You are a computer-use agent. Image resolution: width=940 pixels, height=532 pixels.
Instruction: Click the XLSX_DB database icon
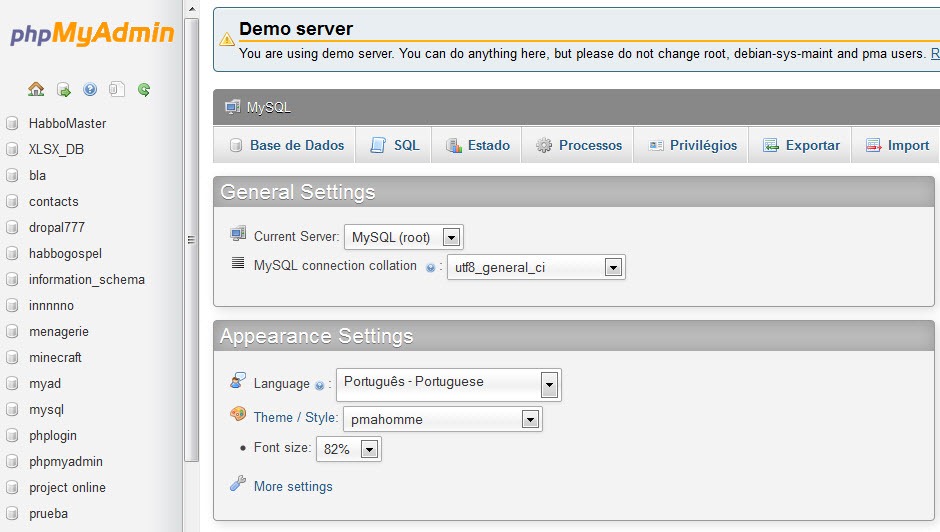pos(12,149)
